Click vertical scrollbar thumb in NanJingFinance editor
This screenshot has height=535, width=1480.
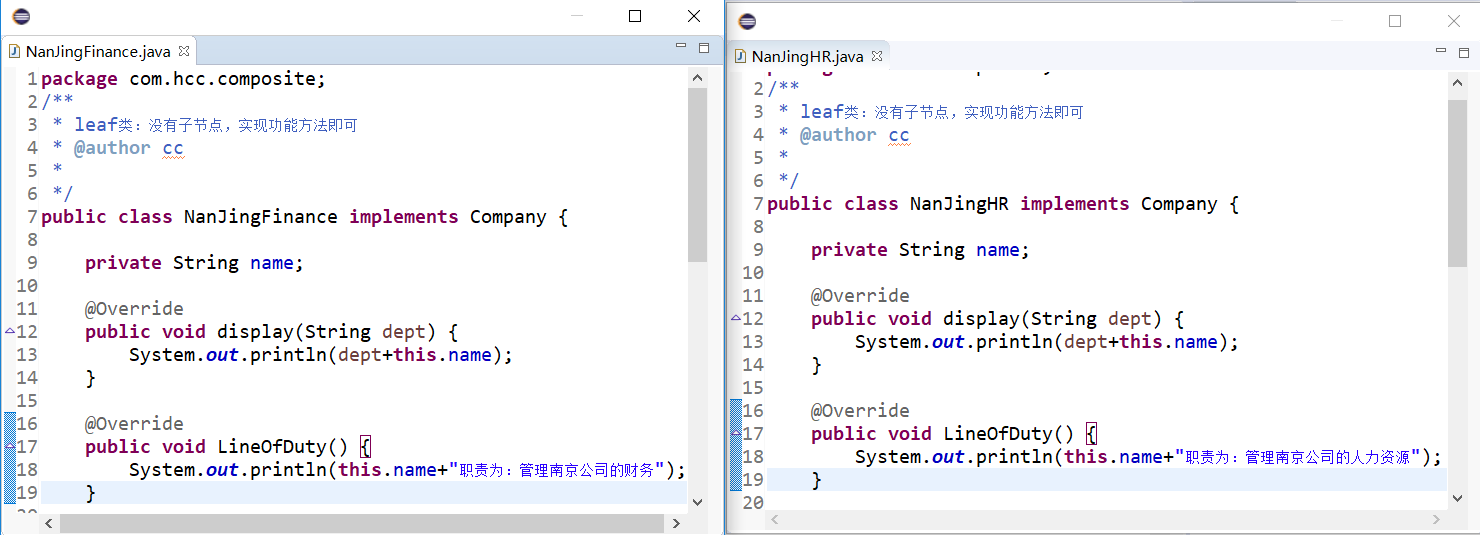coord(698,174)
